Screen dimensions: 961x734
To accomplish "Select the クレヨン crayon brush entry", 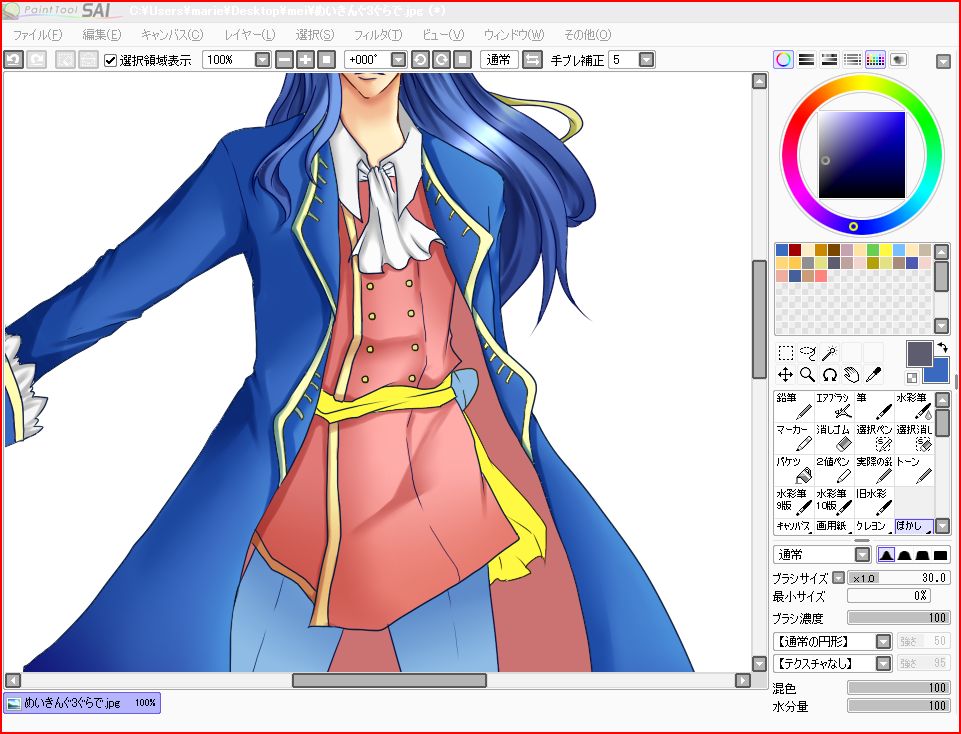I will 875,526.
